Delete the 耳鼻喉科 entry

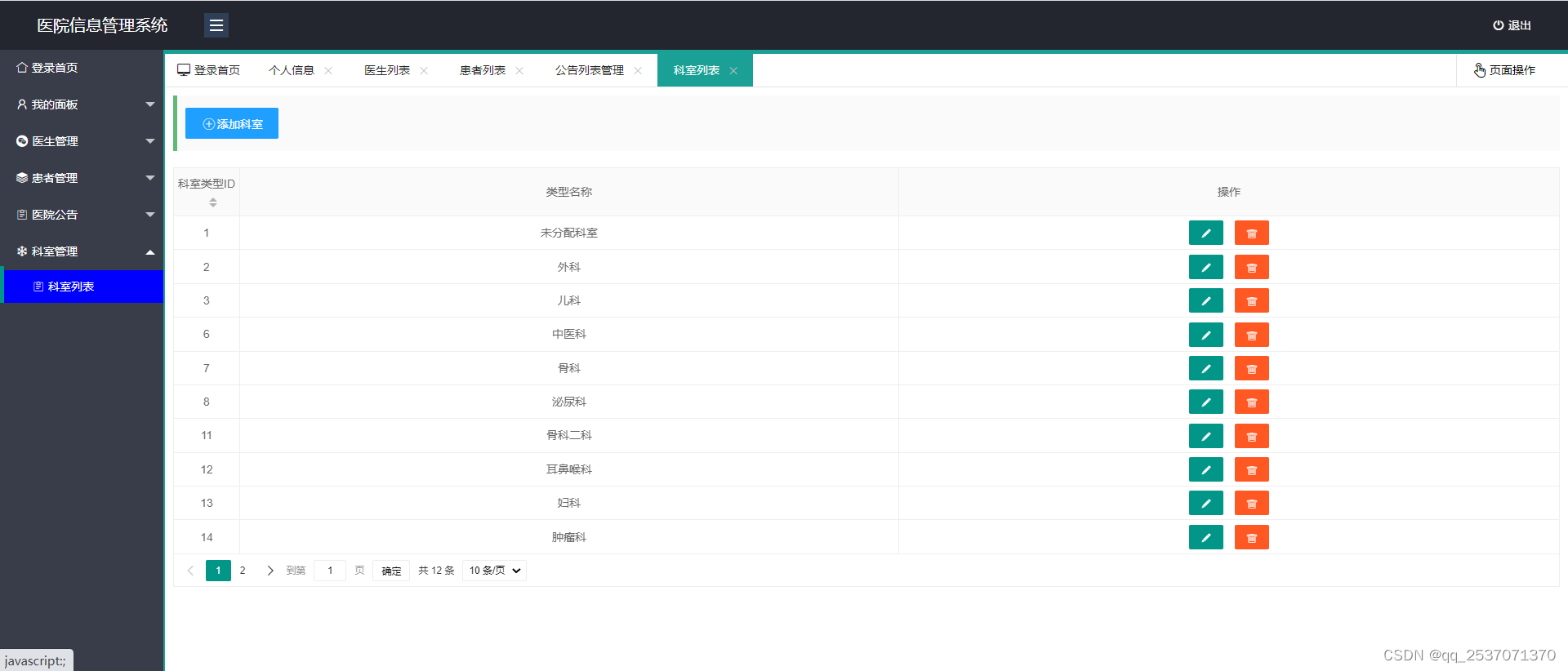pos(1251,470)
